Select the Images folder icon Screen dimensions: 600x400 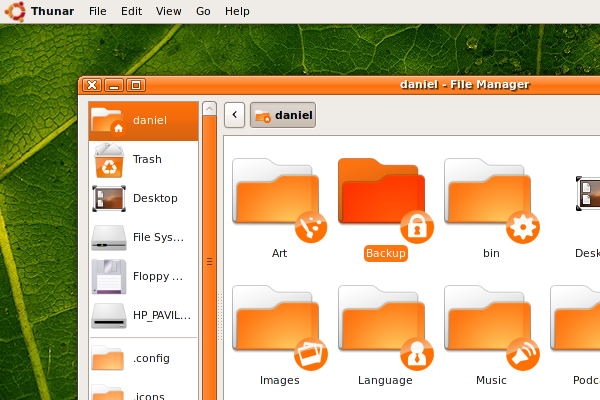tap(279, 327)
